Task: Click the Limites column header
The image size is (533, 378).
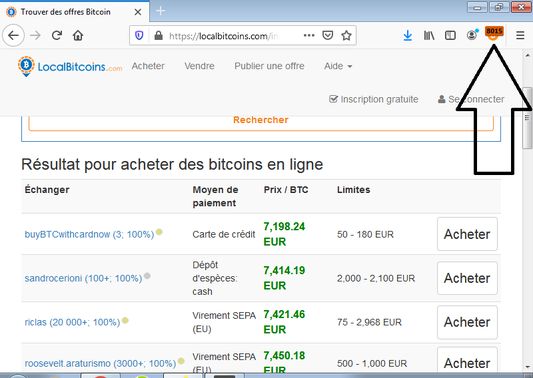Action: pyautogui.click(x=354, y=190)
